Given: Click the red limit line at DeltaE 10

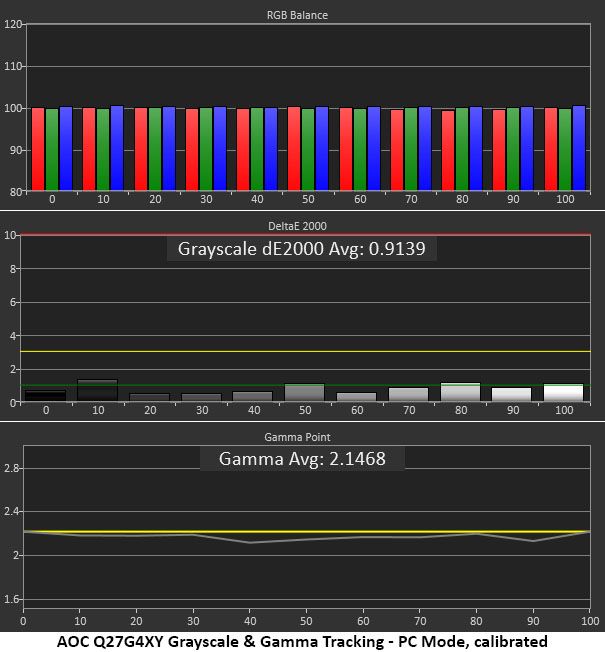Looking at the screenshot, I should coord(305,235).
